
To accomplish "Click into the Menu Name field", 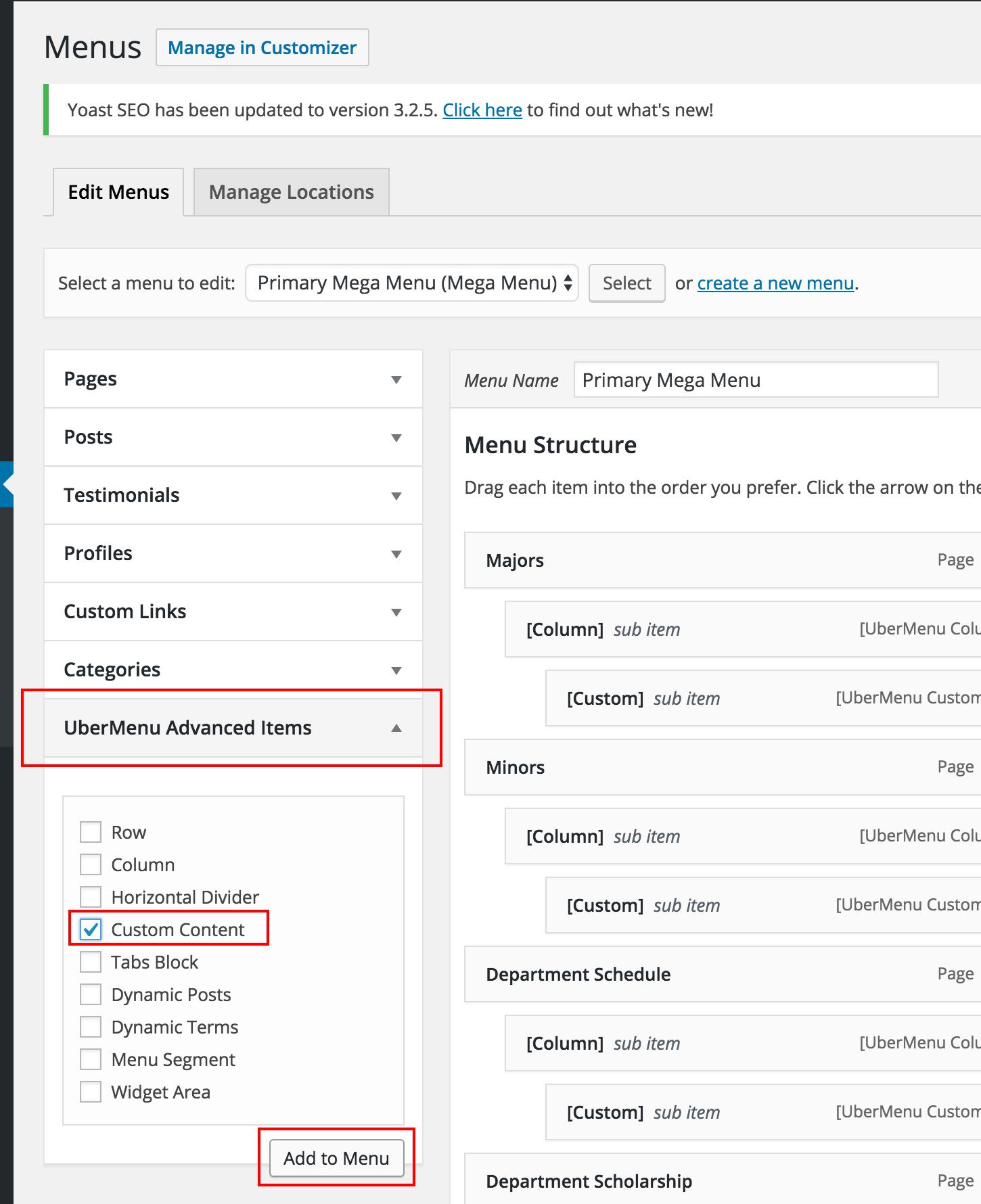I will [x=755, y=380].
